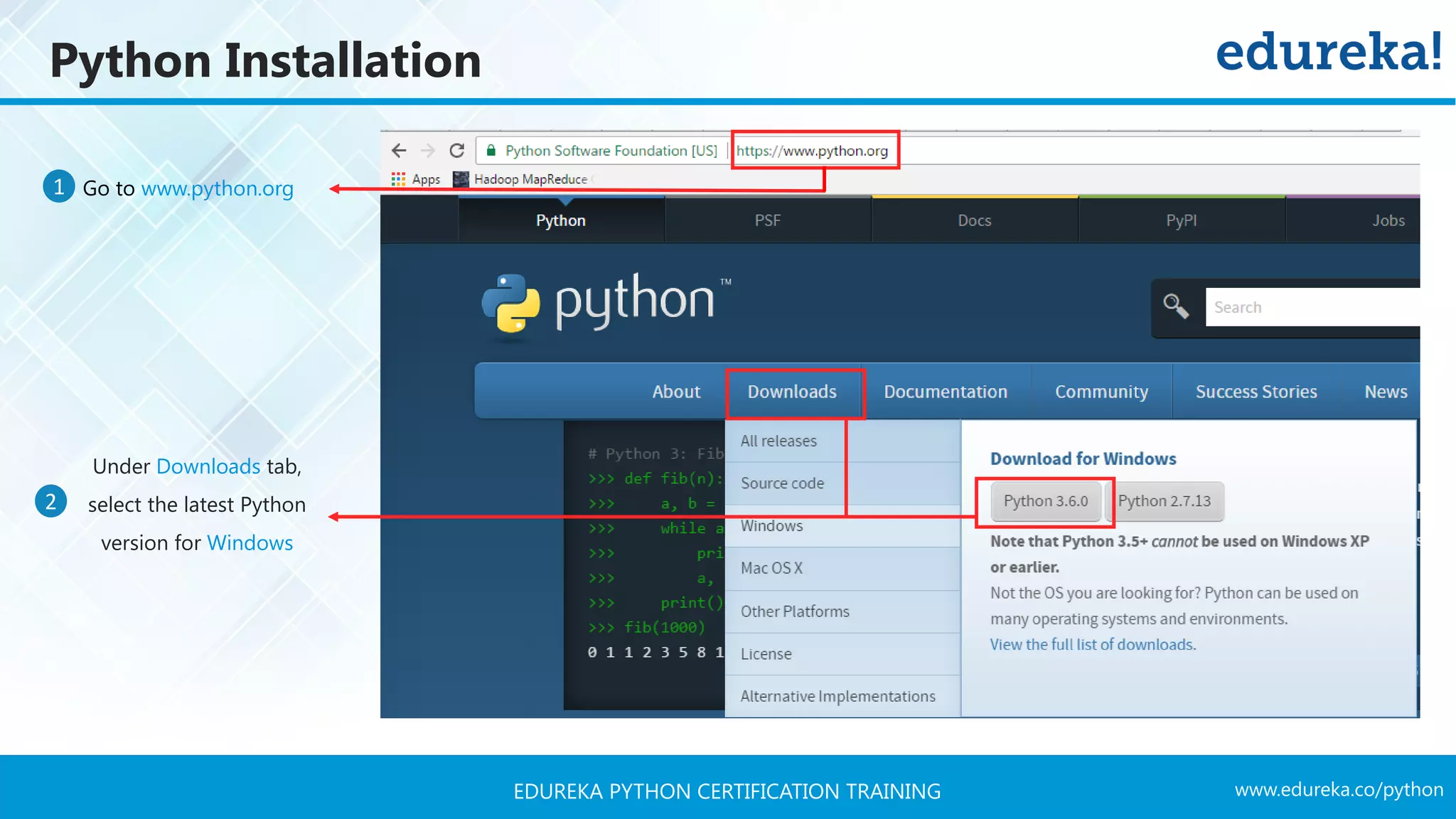The width and height of the screenshot is (1456, 819).
Task: Click the www.edureka.co/python footer link
Action: [1339, 790]
